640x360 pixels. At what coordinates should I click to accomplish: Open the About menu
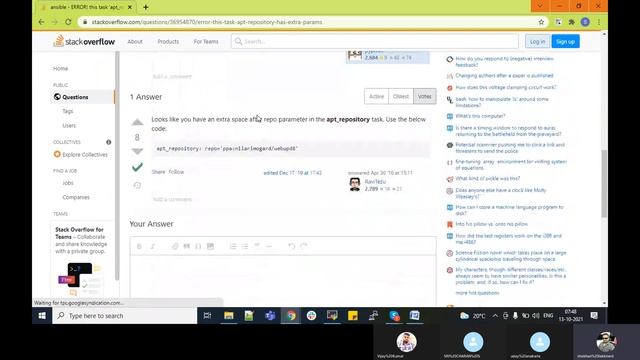[x=135, y=42]
